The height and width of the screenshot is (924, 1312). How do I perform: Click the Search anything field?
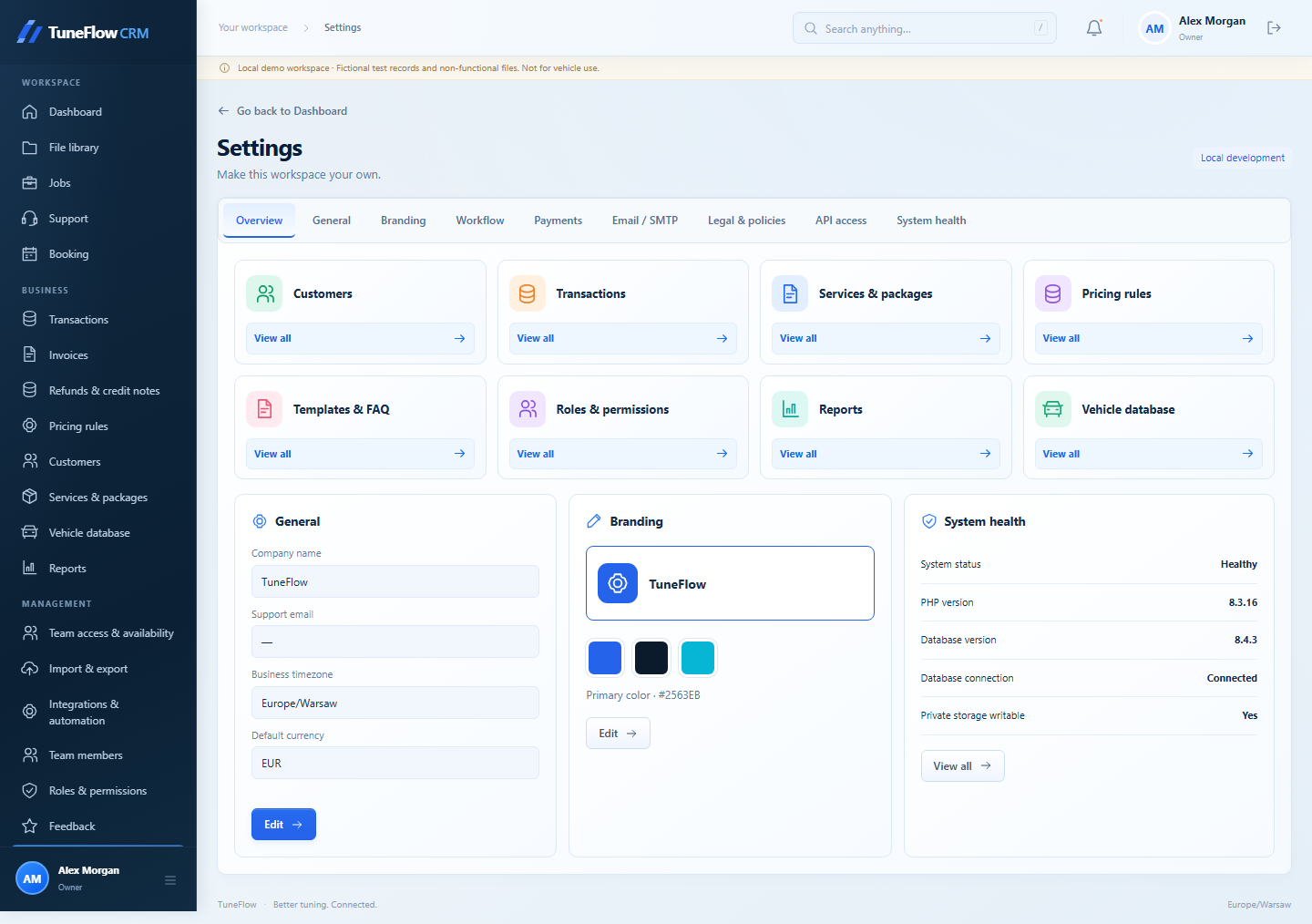coord(925,28)
